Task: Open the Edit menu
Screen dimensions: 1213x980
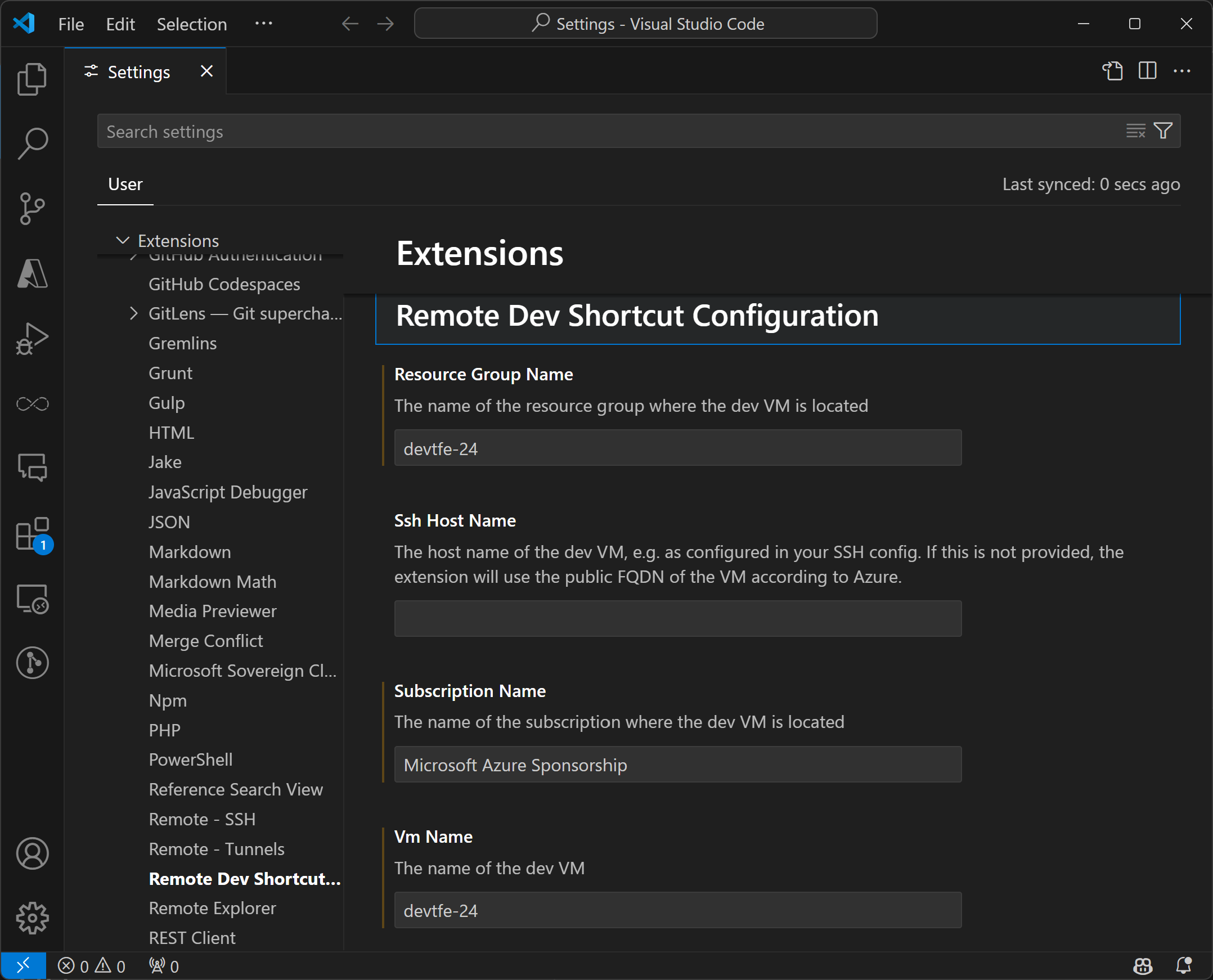Action: tap(120, 24)
